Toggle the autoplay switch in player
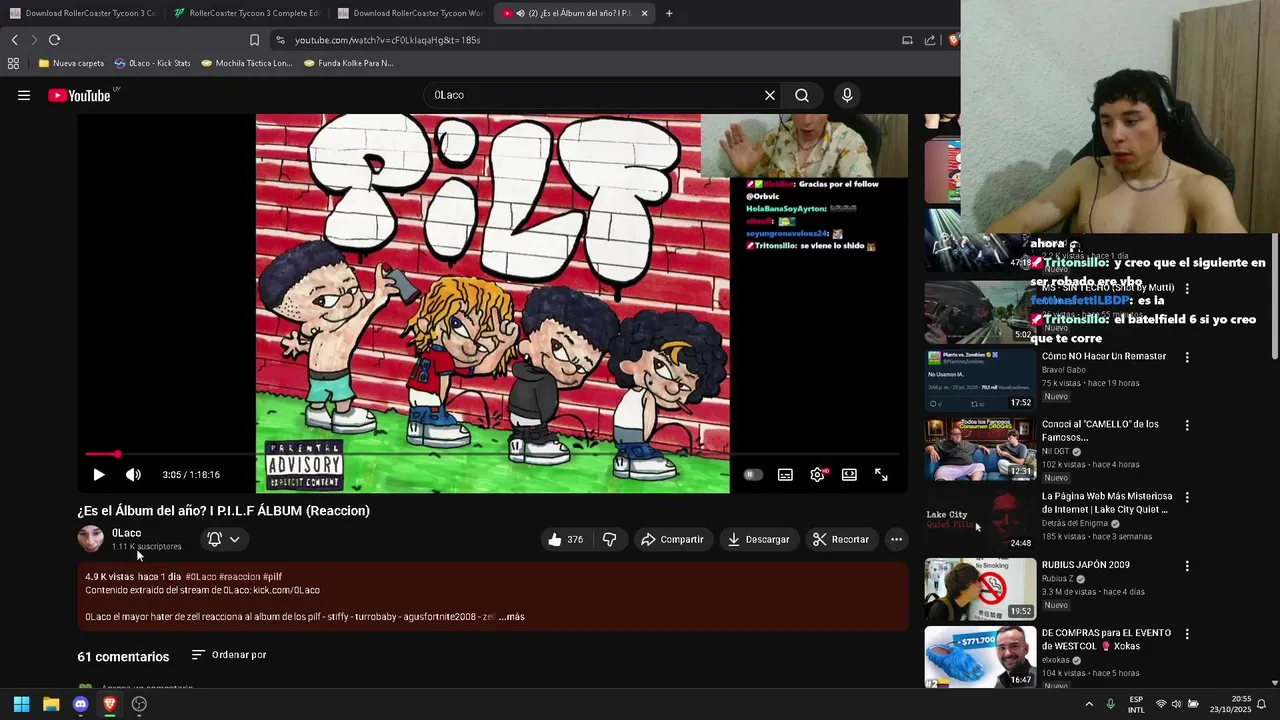This screenshot has height=720, width=1280. pyautogui.click(x=753, y=475)
